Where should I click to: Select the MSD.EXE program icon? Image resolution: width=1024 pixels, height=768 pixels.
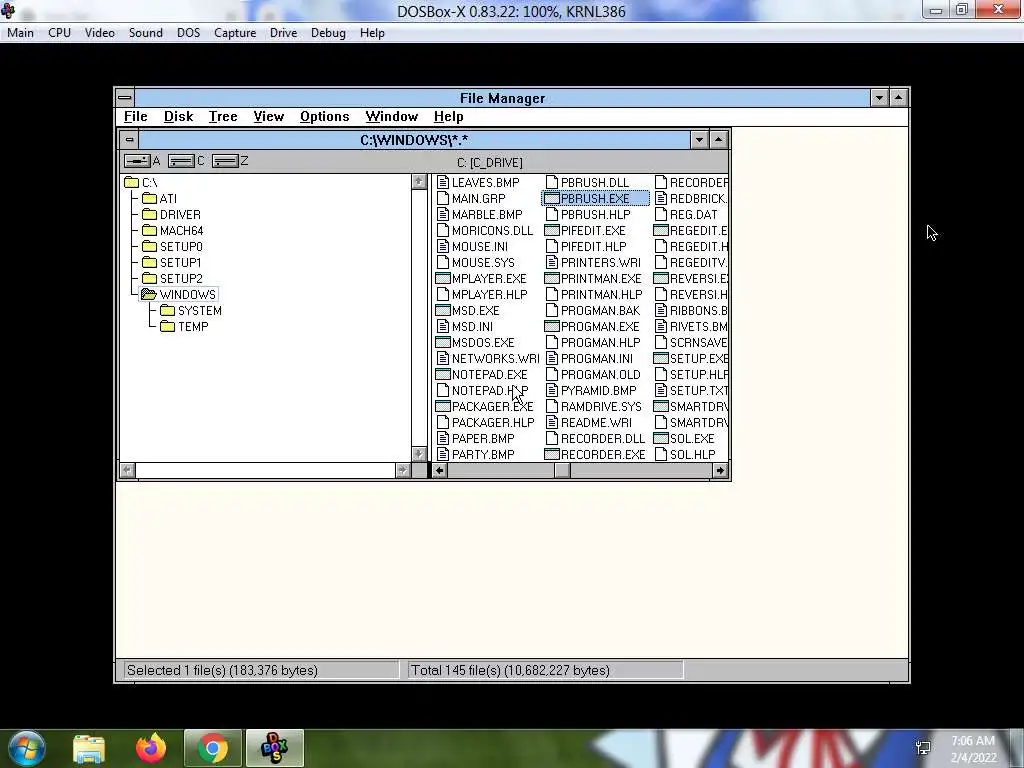pyautogui.click(x=443, y=310)
